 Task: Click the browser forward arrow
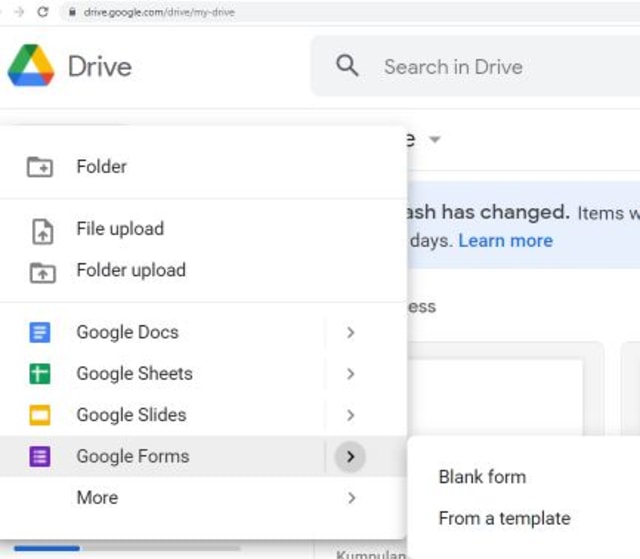19,12
